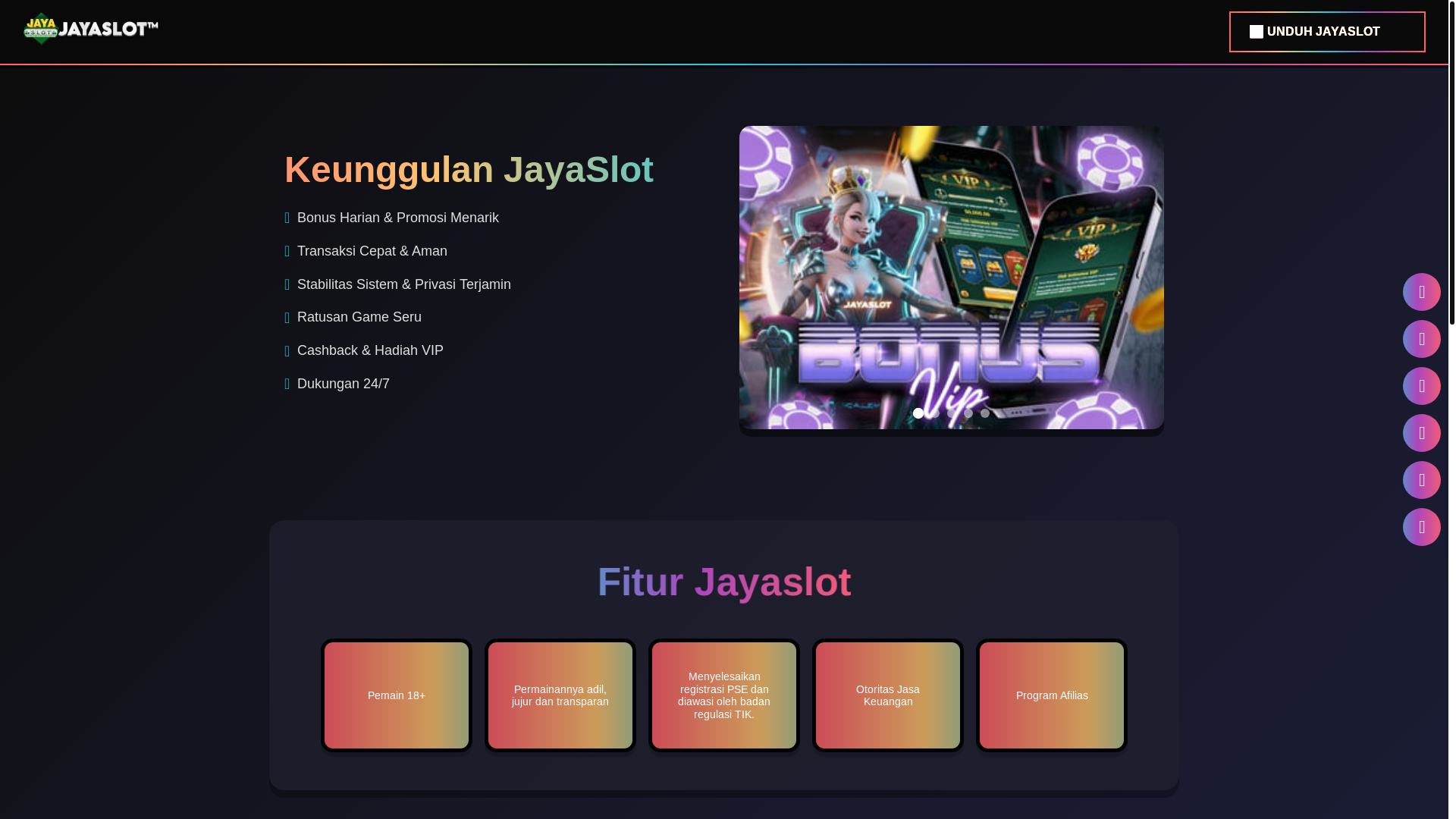Select the first carousel pagination dot

[x=918, y=413]
